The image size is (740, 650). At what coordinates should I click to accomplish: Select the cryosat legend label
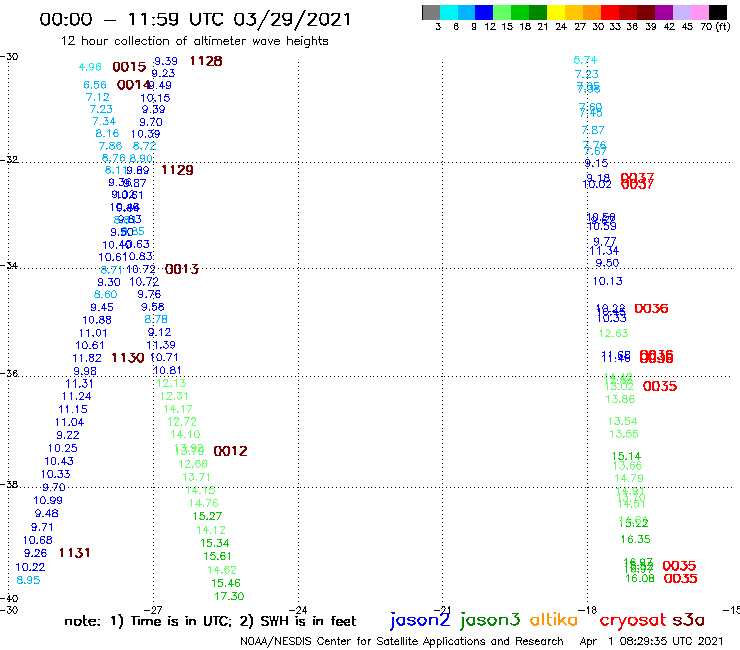tap(632, 621)
